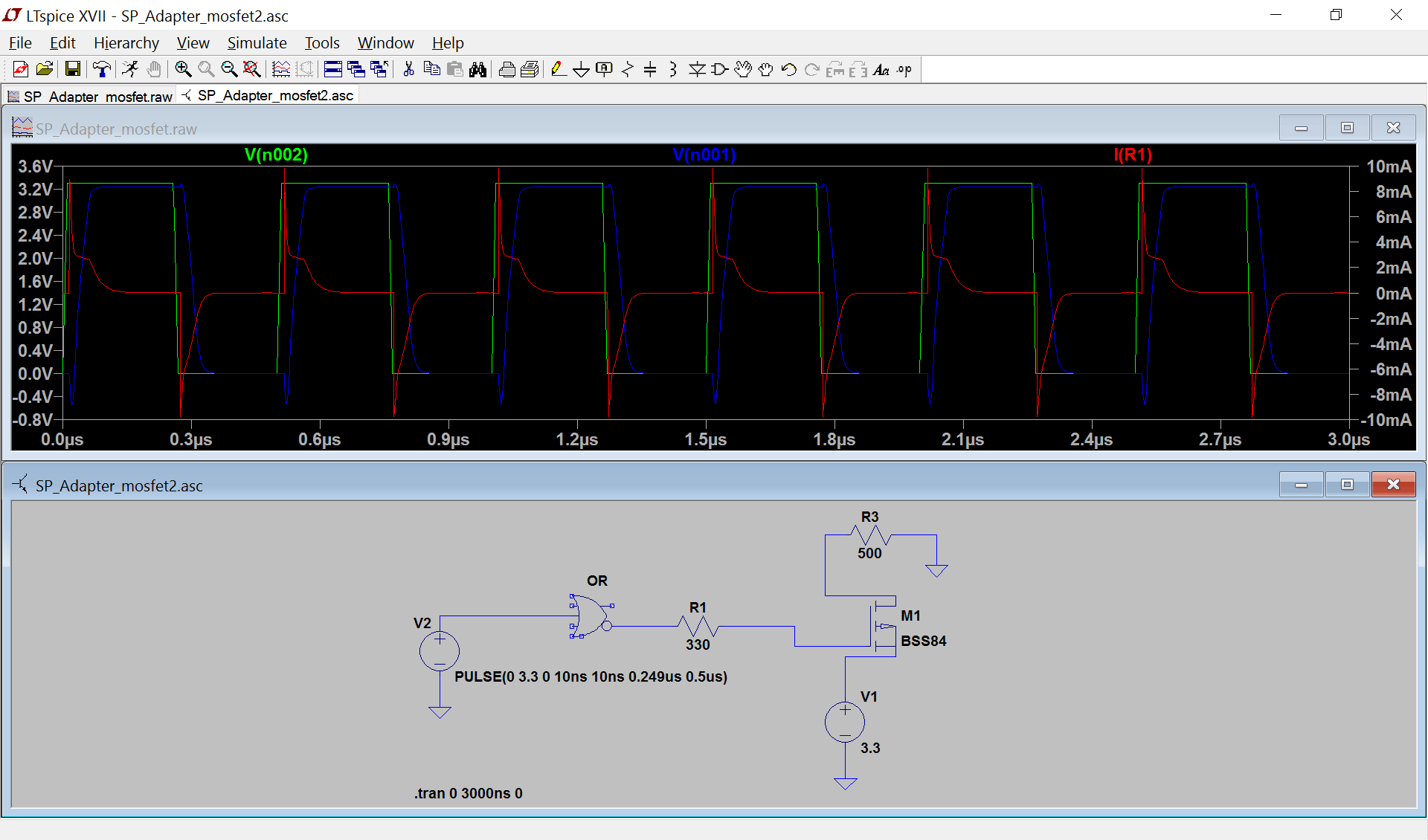Click the Zoom to Fit icon
This screenshot has height=840, width=1428.
[252, 70]
